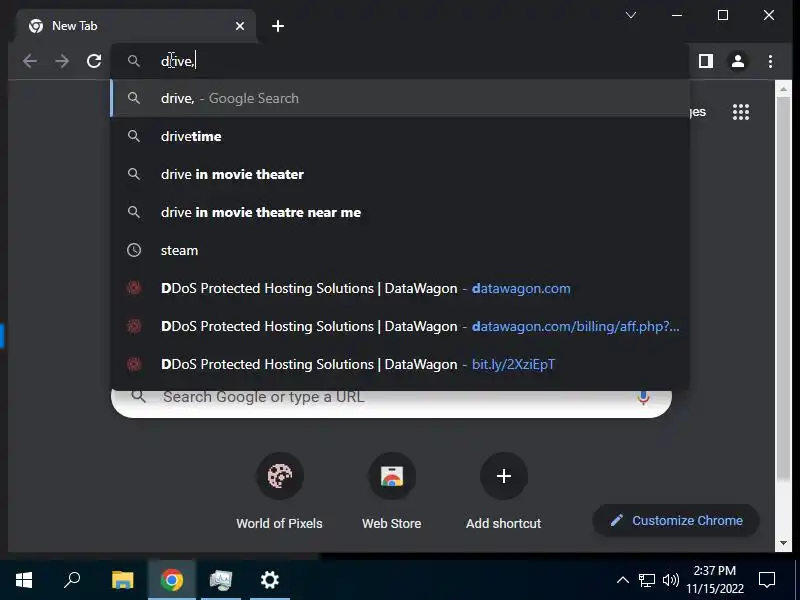Click the page scrollbar down arrow

[x=783, y=543]
